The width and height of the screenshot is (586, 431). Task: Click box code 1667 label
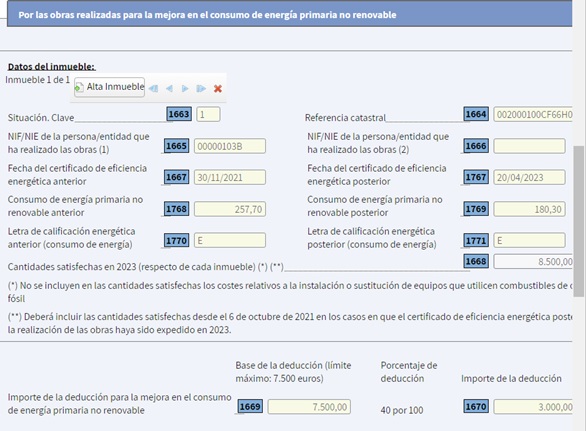177,177
